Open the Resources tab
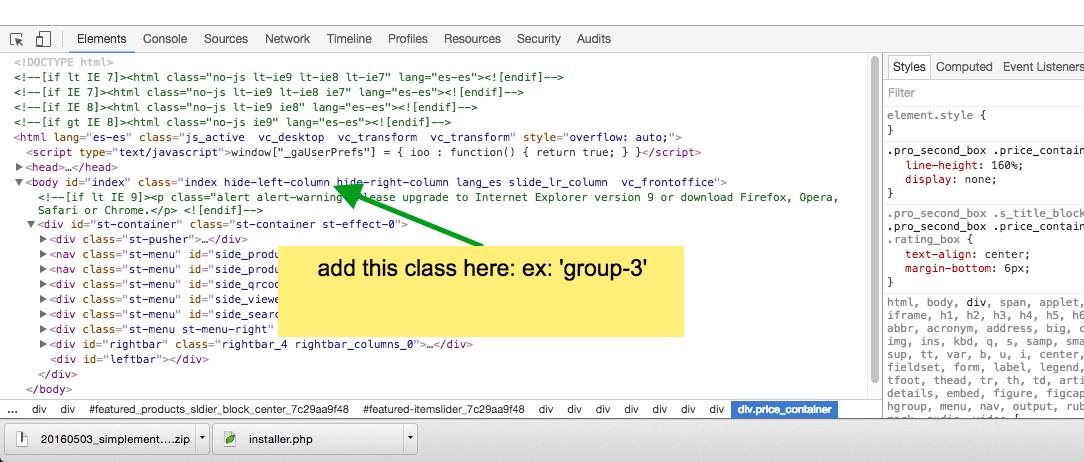 tap(472, 39)
